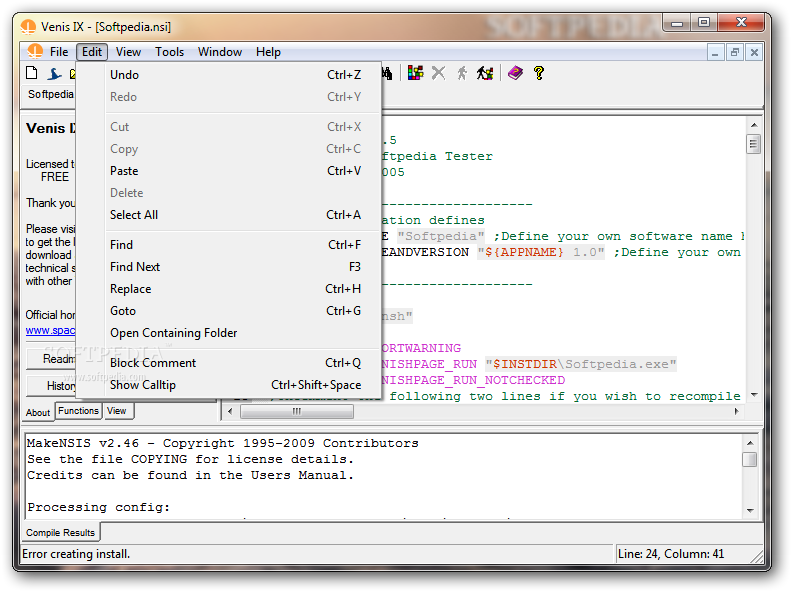The width and height of the screenshot is (792, 592).
Task: Minimize the inner document window
Action: click(x=715, y=52)
